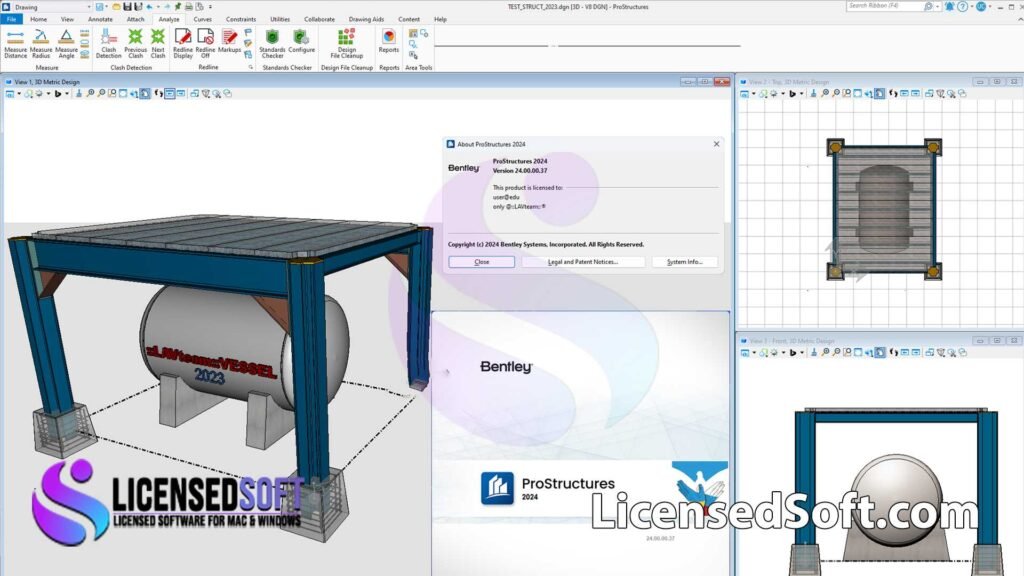
Task: Launch the Standards Checker
Action: 272,43
